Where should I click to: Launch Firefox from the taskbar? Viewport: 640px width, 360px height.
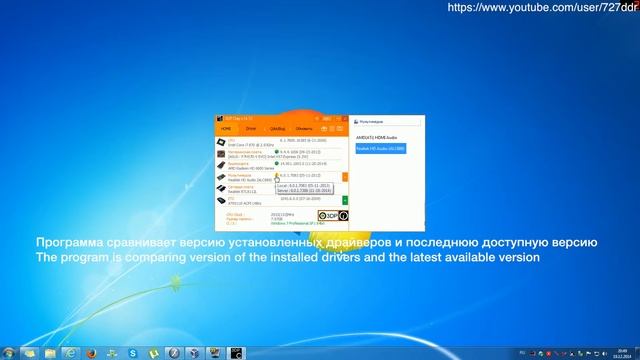tap(91, 353)
